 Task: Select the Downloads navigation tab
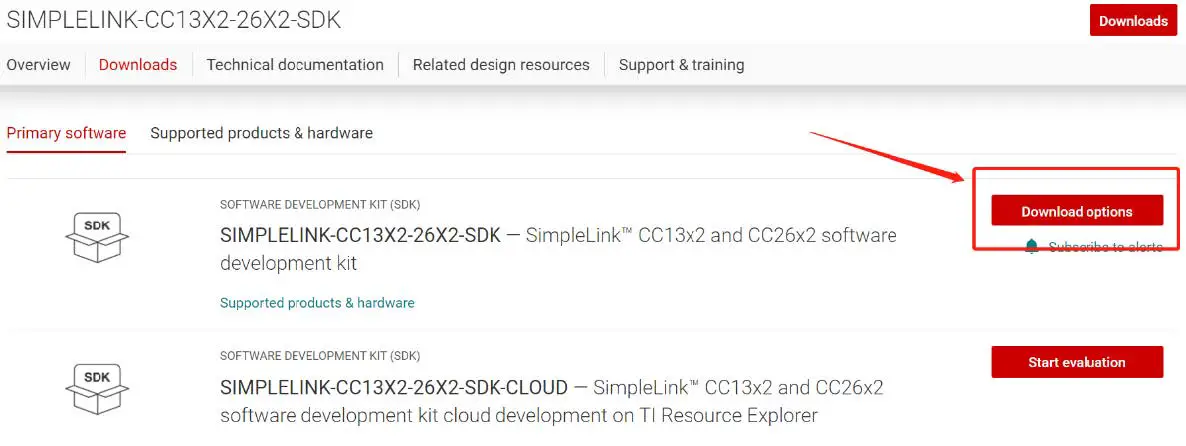(x=138, y=65)
